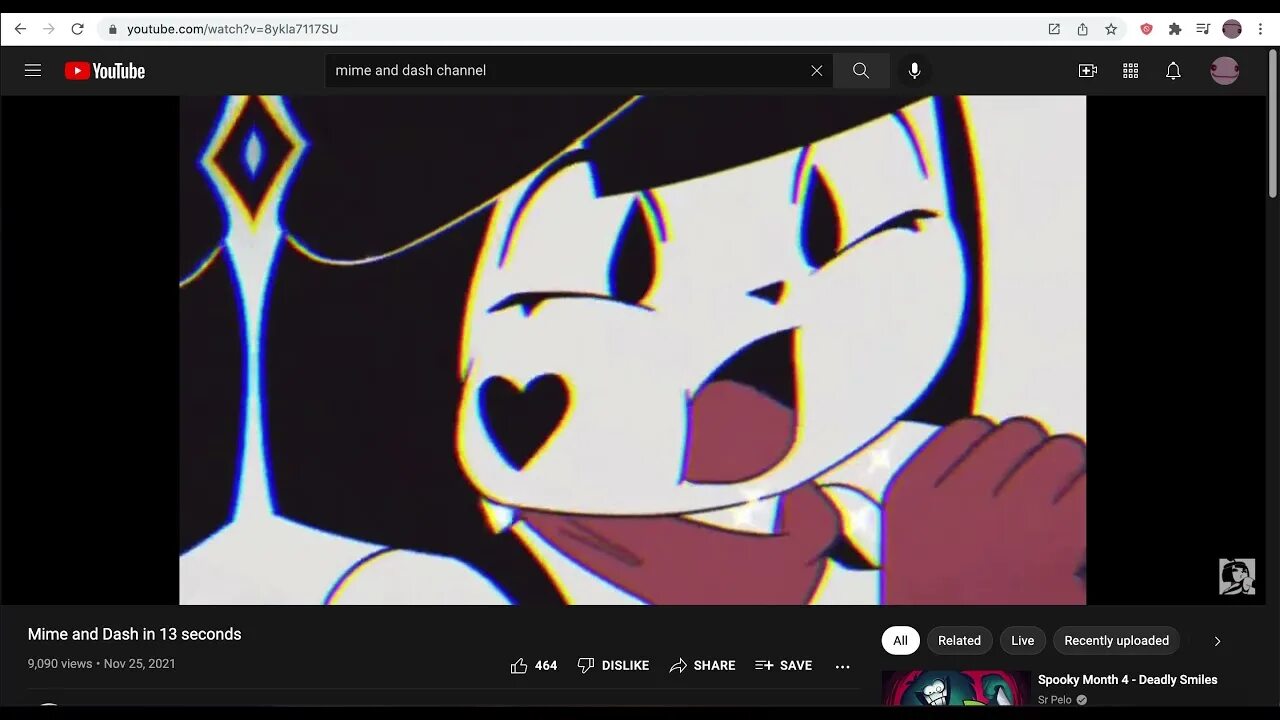Open 'Spooky Month 4 - Deadly Smiles' title link

click(1127, 680)
